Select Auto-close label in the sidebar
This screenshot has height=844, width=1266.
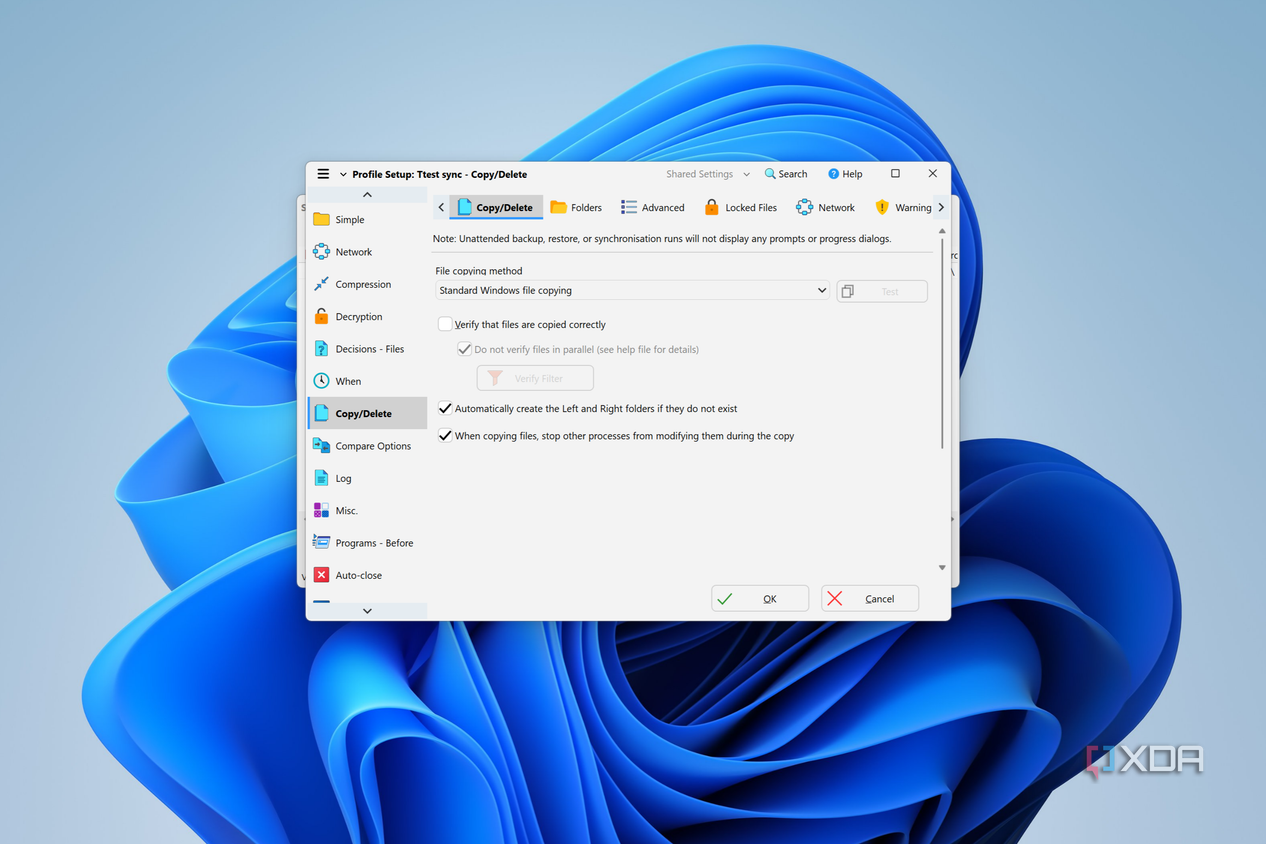tap(358, 575)
